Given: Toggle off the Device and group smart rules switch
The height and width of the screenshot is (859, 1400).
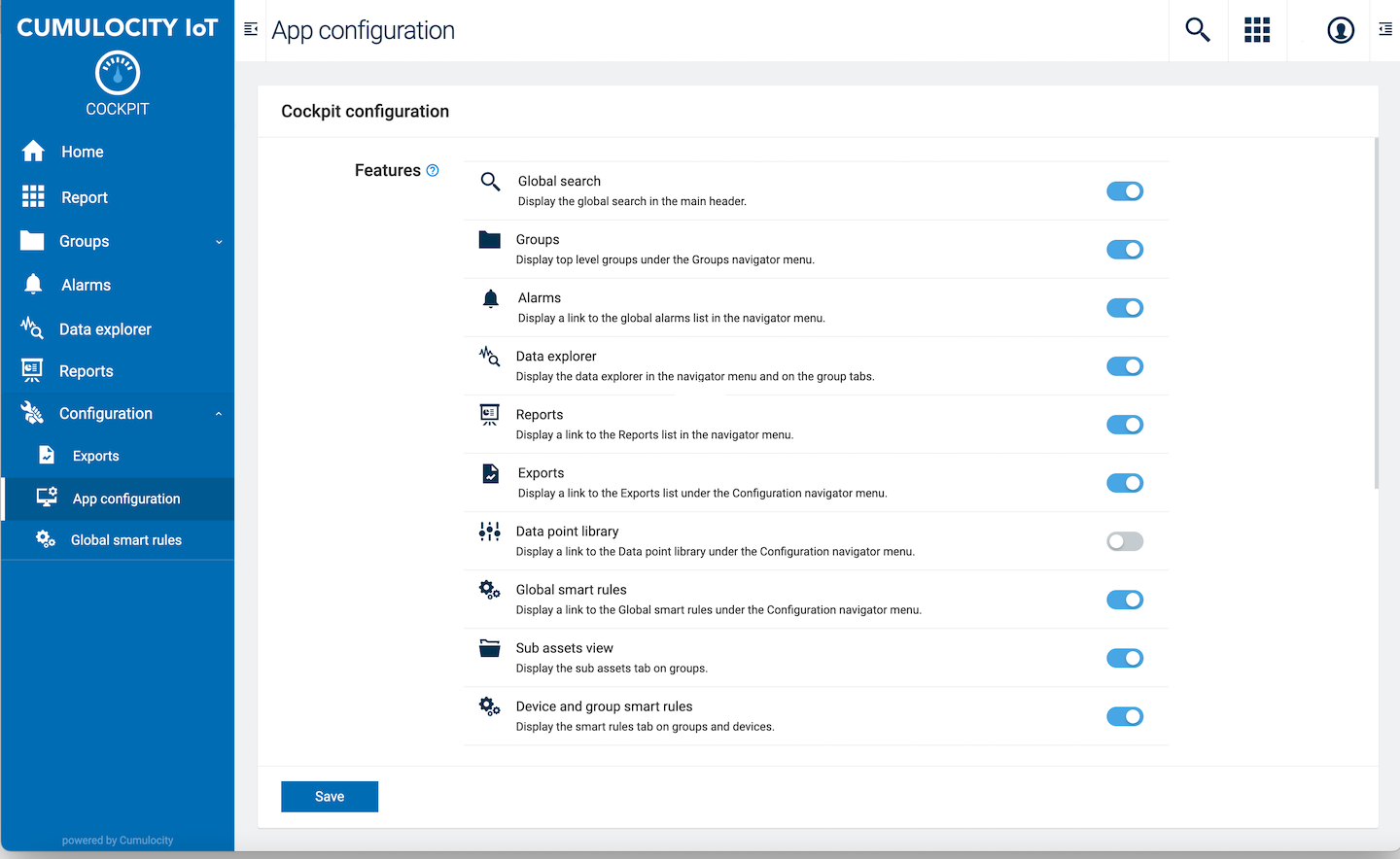Looking at the screenshot, I should pyautogui.click(x=1125, y=716).
